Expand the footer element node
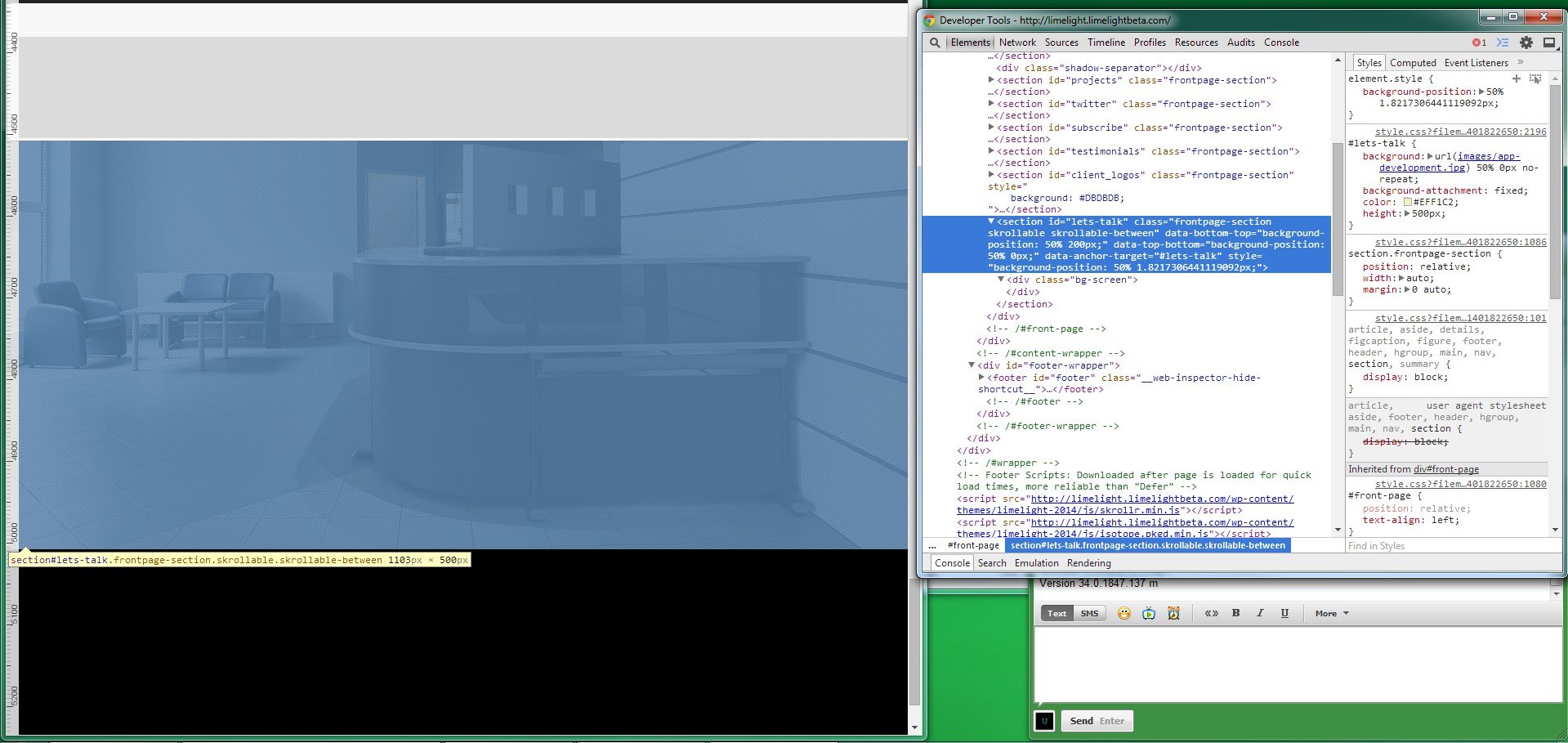 coord(981,378)
